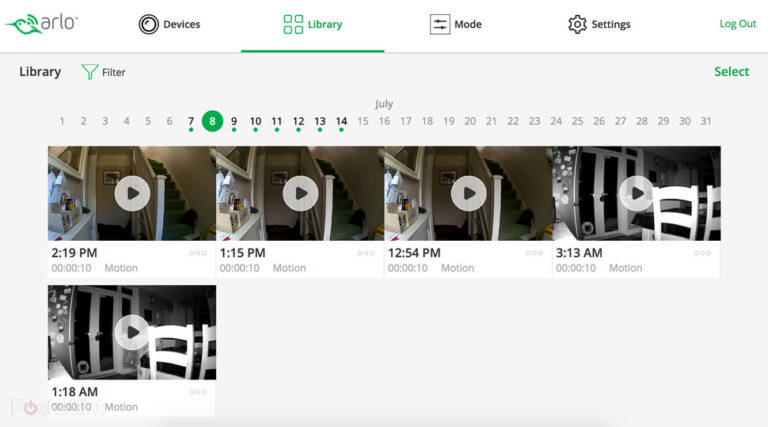Screen dimensions: 768x427
Task: Click the Select button
Action: [x=731, y=71]
